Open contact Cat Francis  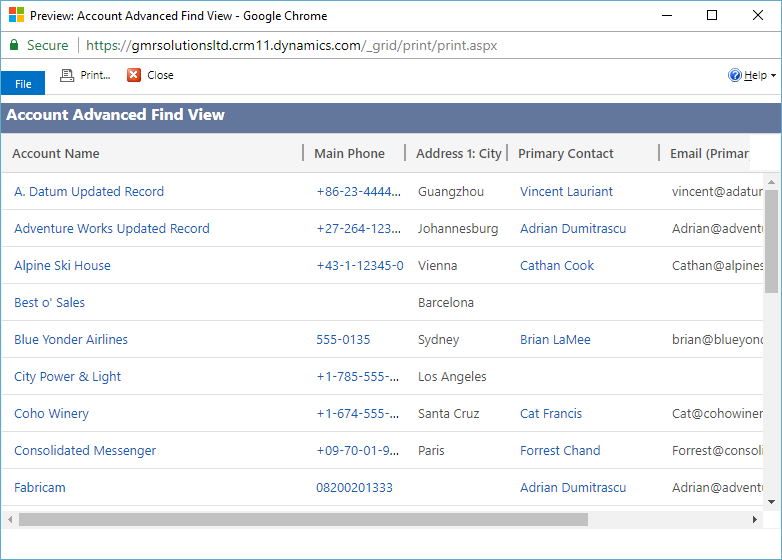click(551, 413)
